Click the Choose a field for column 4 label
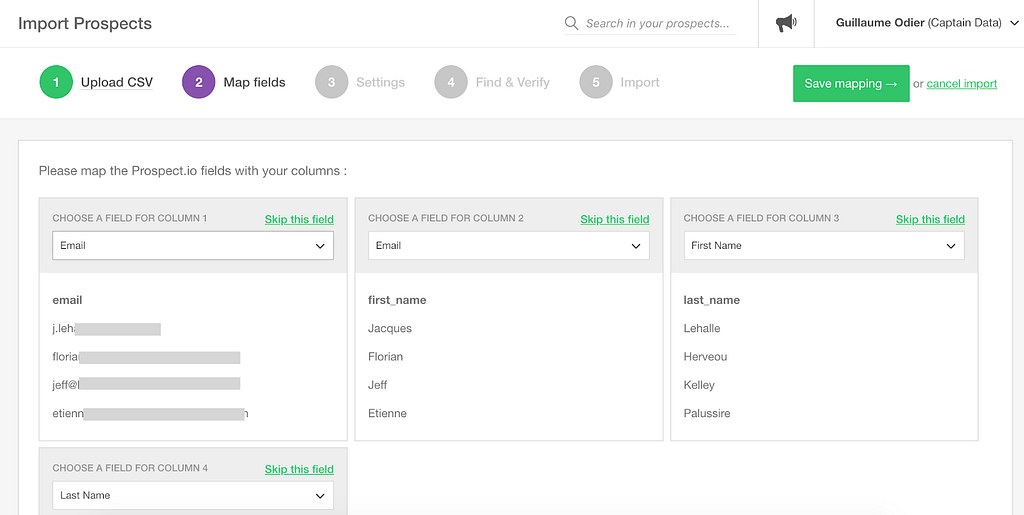Screen dimensions: 1024x515 tap(131, 468)
